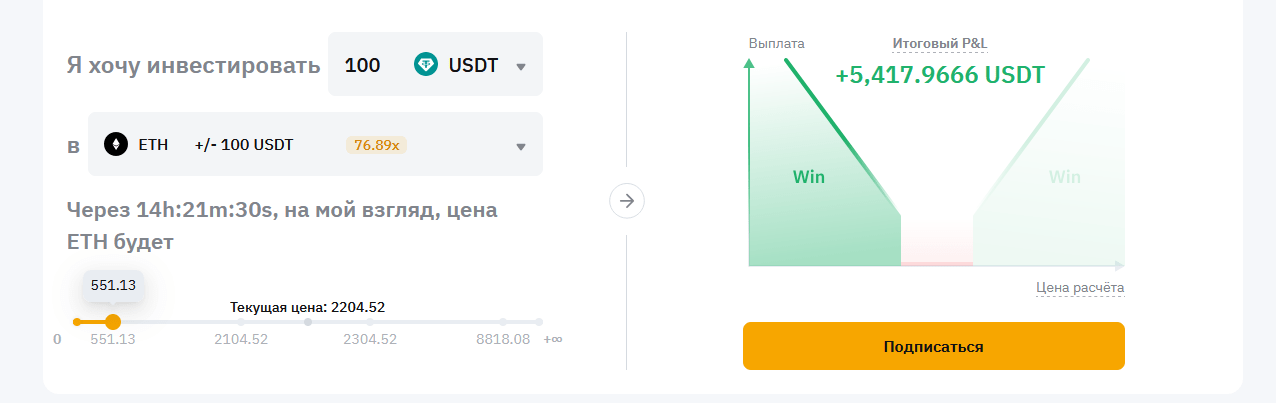Click the Цена расчёта label

click(x=1080, y=288)
